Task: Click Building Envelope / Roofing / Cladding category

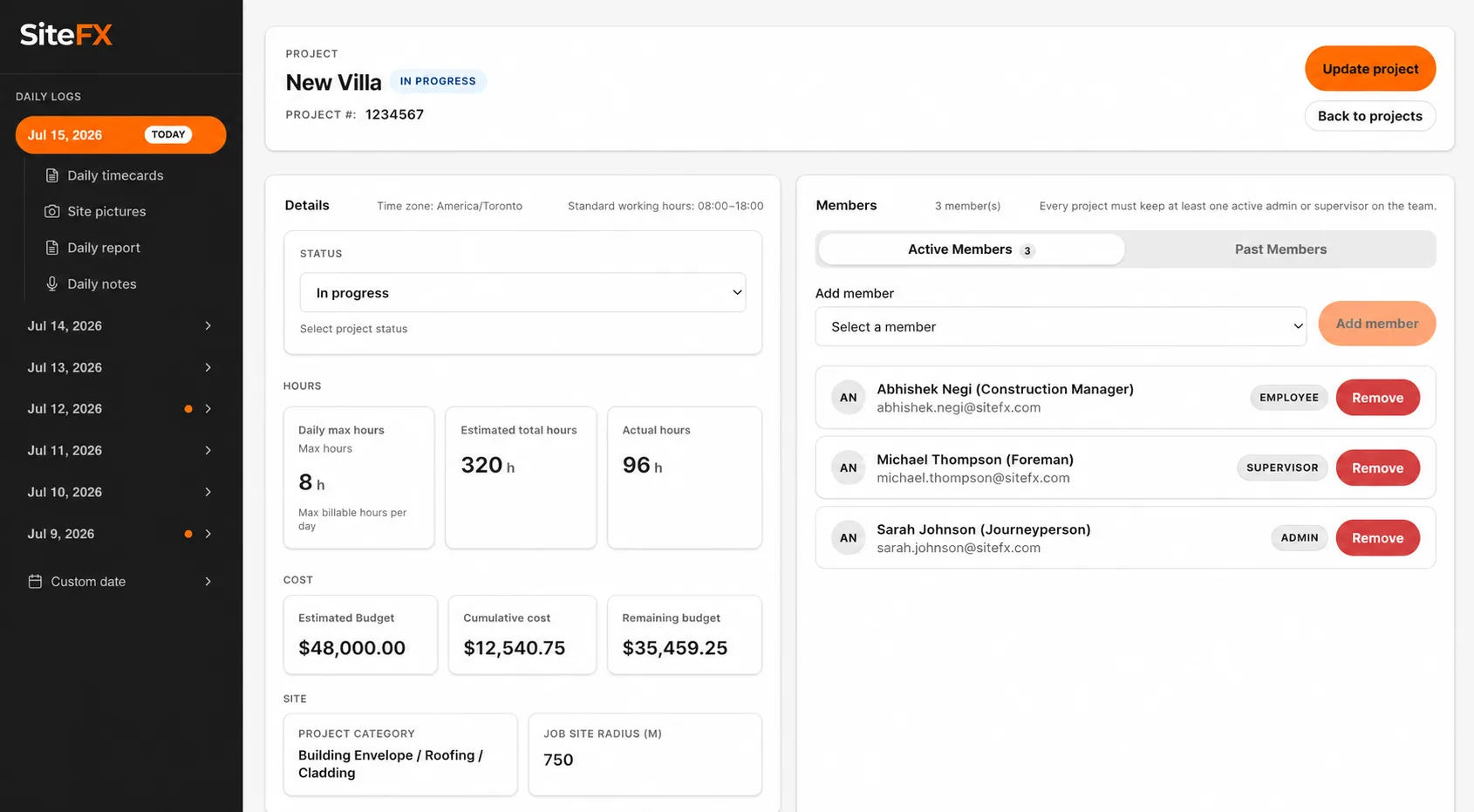Action: click(391, 764)
